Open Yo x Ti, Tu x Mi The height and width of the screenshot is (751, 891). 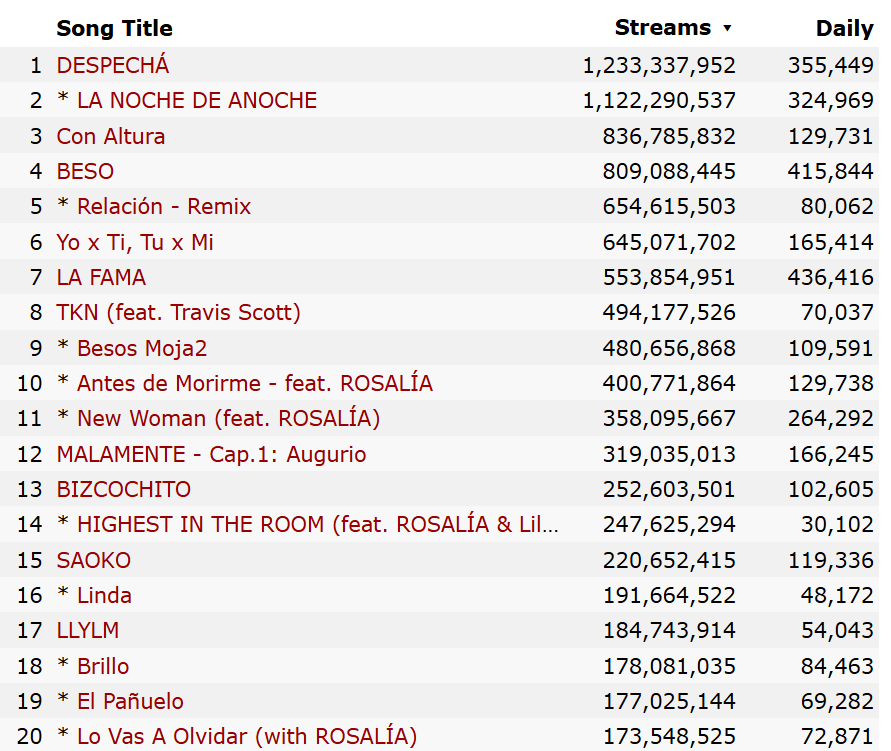(135, 242)
